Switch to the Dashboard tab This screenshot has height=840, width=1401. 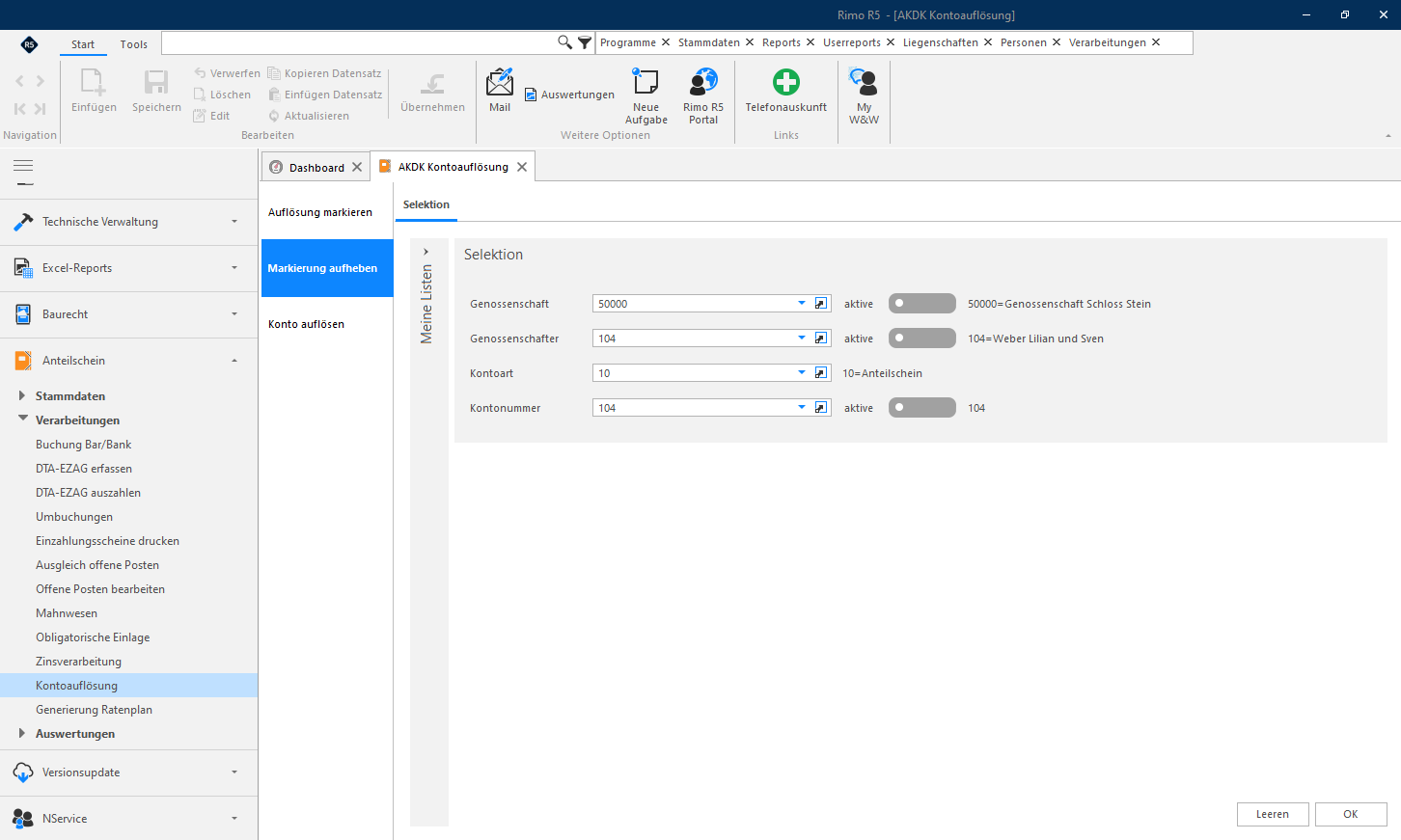point(316,167)
